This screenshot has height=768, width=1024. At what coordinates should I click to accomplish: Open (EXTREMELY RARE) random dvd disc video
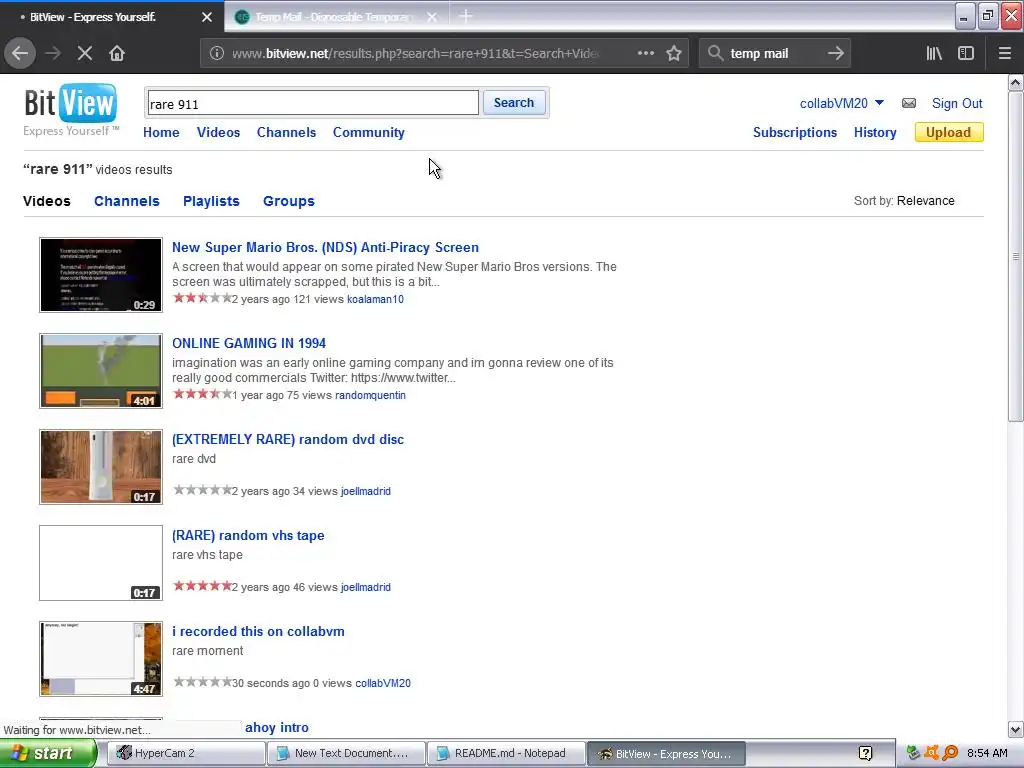(x=288, y=440)
